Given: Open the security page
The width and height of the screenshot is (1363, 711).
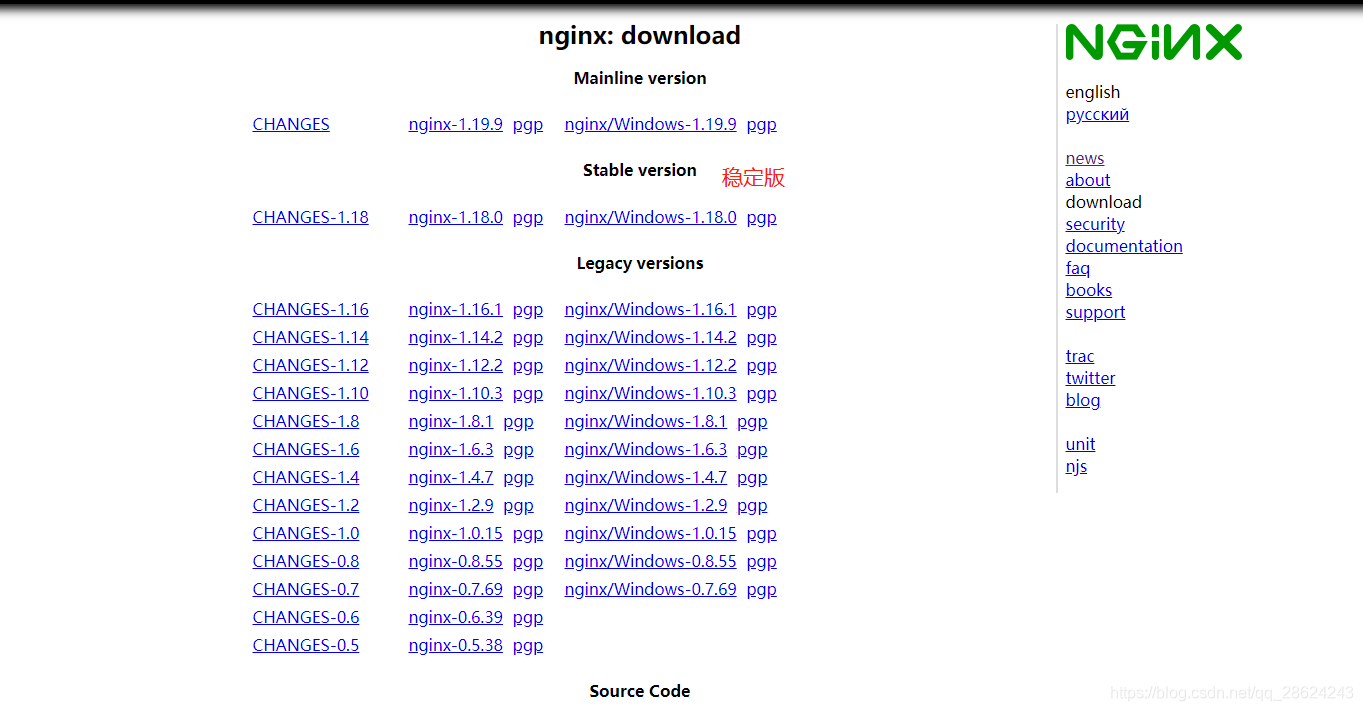Looking at the screenshot, I should [1095, 224].
